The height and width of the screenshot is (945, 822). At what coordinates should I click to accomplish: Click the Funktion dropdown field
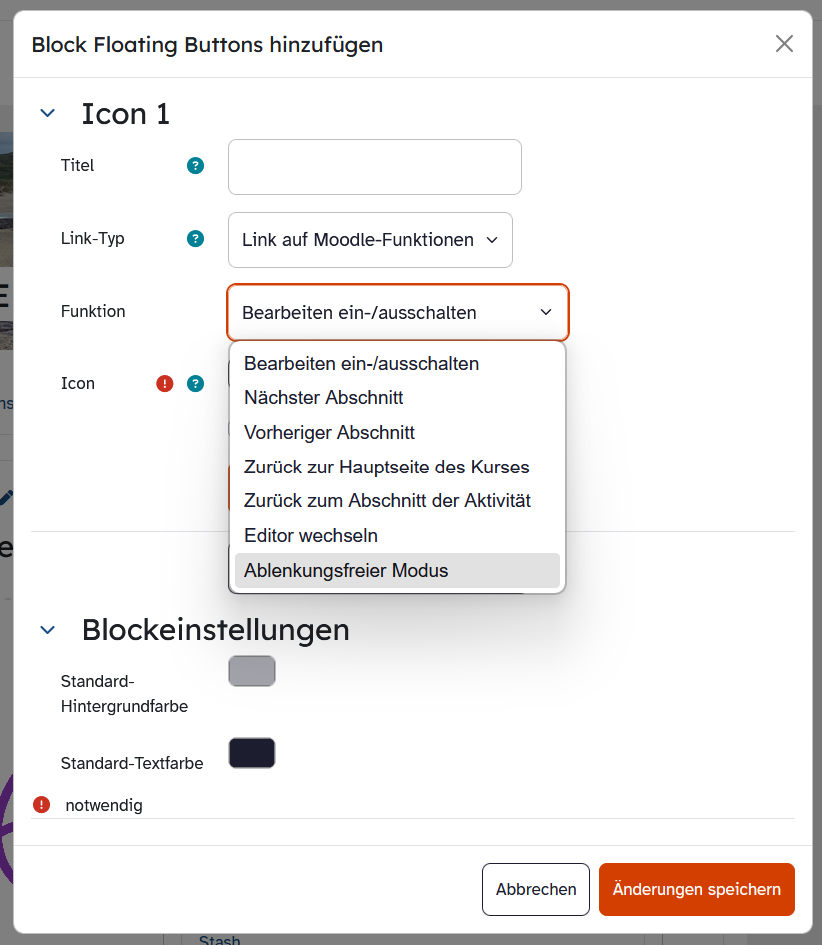click(x=398, y=312)
